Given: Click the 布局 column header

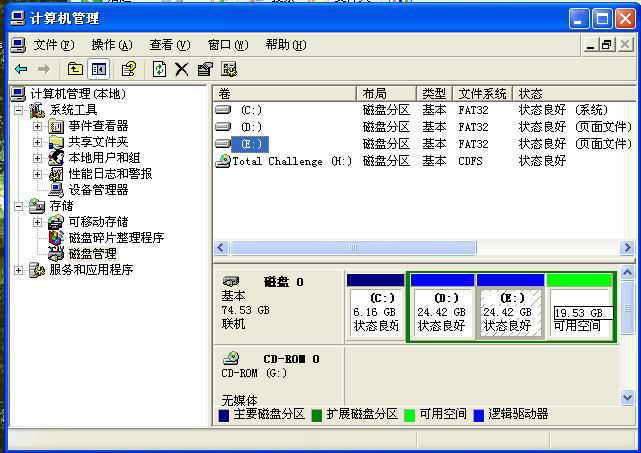Looking at the screenshot, I should 385,93.
